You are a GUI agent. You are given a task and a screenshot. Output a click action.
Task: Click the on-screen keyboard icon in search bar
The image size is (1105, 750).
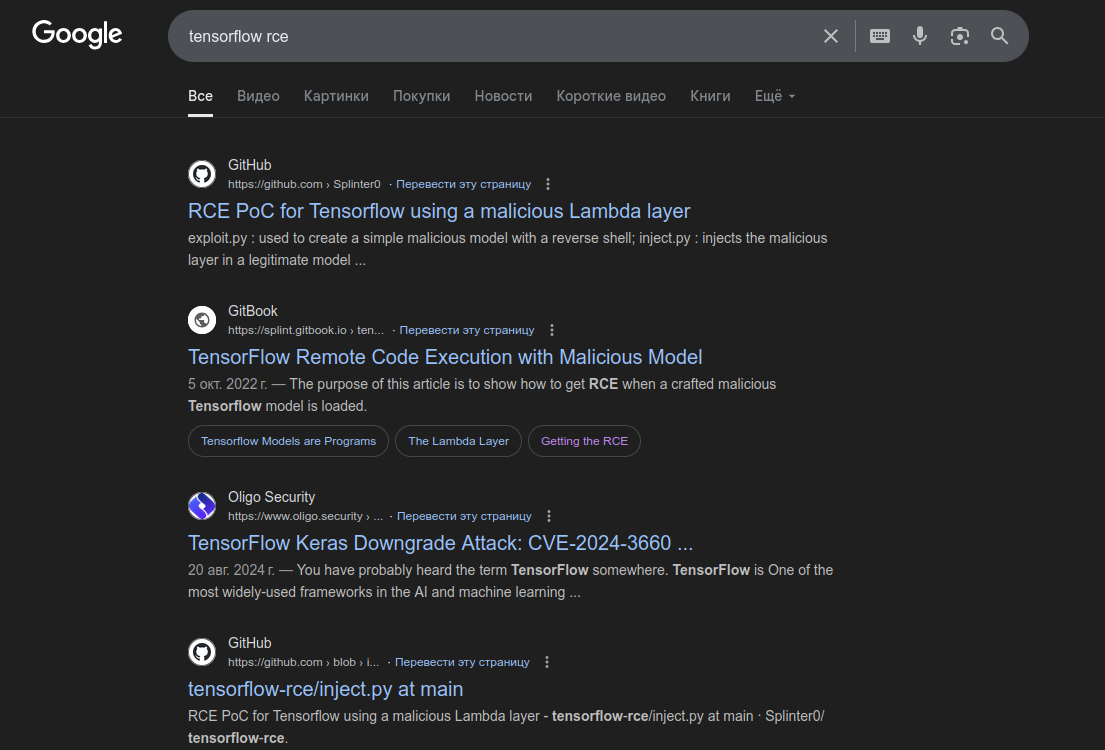(879, 35)
